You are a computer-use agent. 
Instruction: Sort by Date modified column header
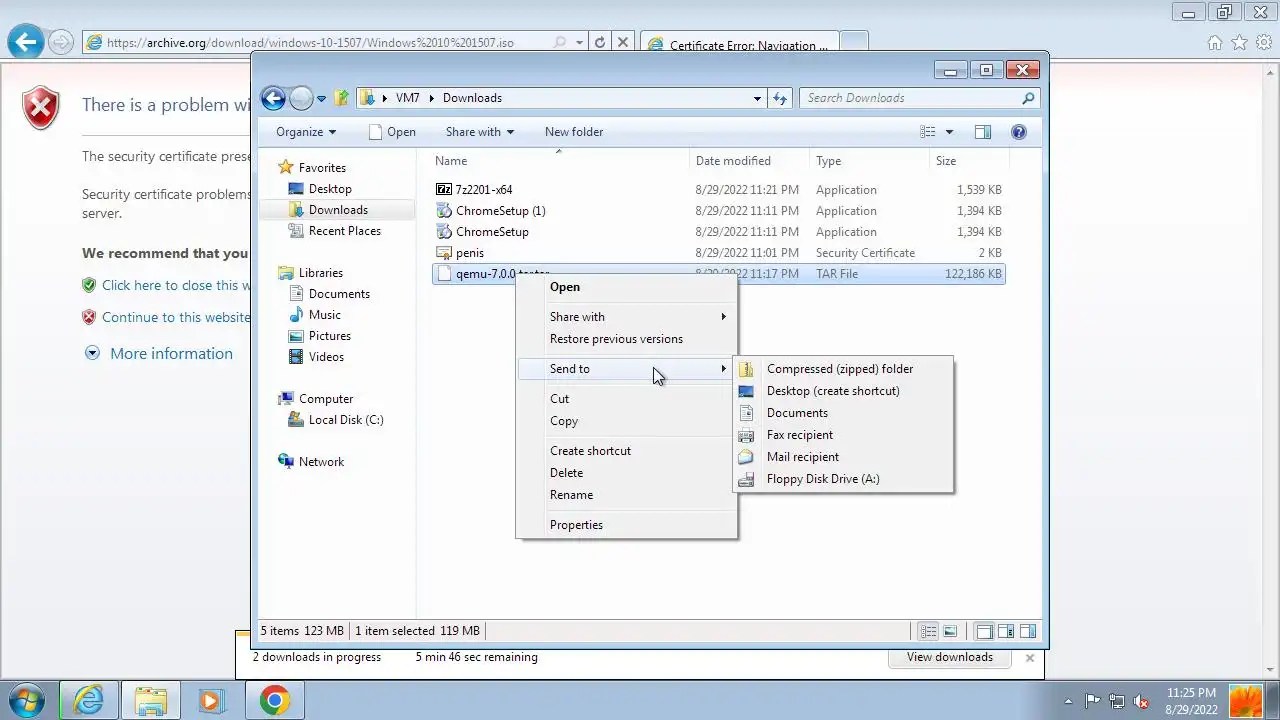(x=749, y=161)
